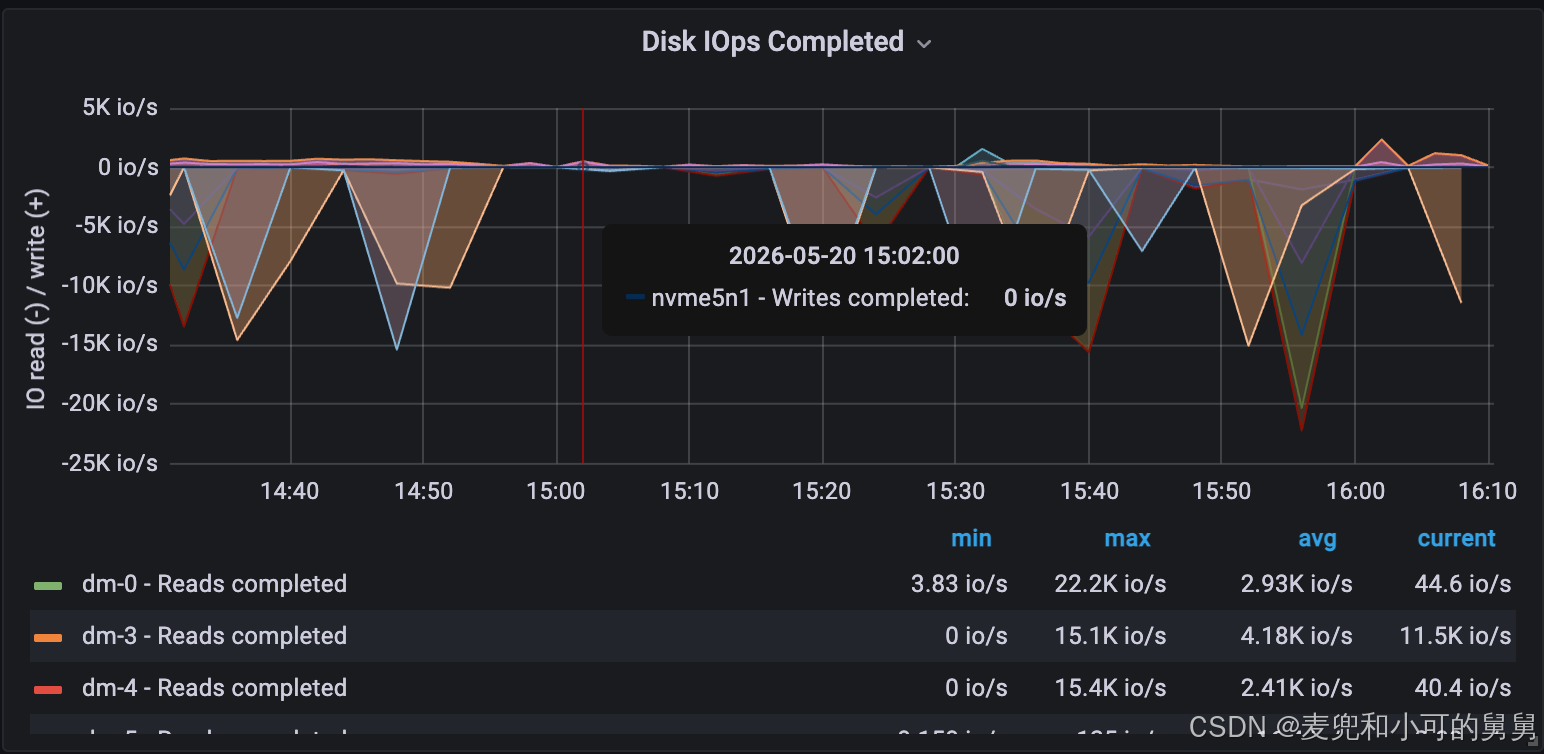Click the nvme5n1 Writes completed tooltip entry
This screenshot has height=754, width=1544.
[x=846, y=298]
